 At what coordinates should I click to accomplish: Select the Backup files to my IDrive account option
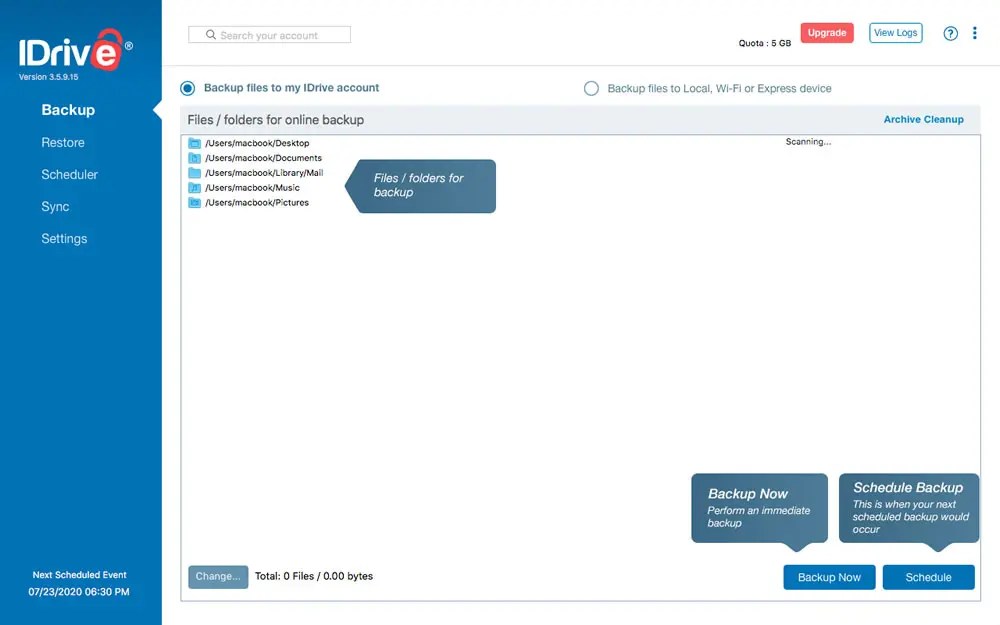click(x=187, y=88)
